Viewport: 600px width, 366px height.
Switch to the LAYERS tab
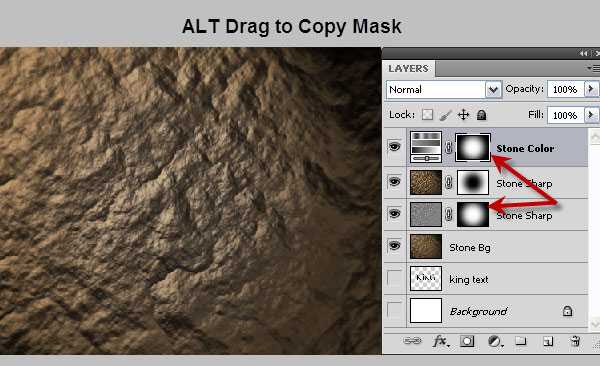tap(408, 69)
